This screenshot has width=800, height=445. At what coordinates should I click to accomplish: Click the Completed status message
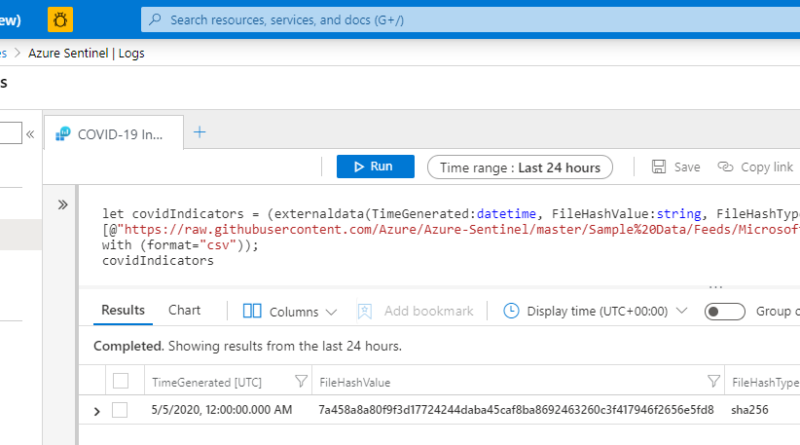(x=247, y=346)
